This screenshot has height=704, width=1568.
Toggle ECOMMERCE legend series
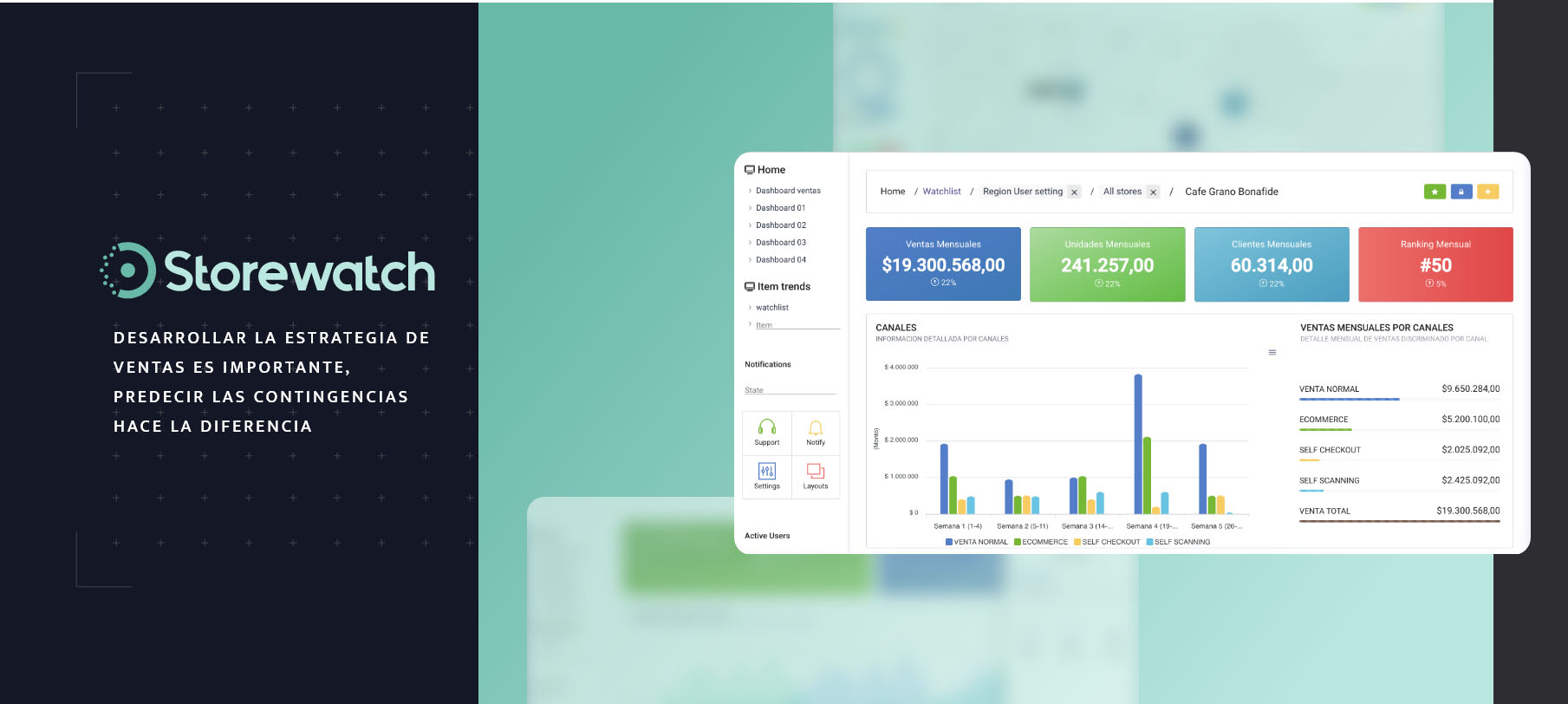click(x=1041, y=542)
